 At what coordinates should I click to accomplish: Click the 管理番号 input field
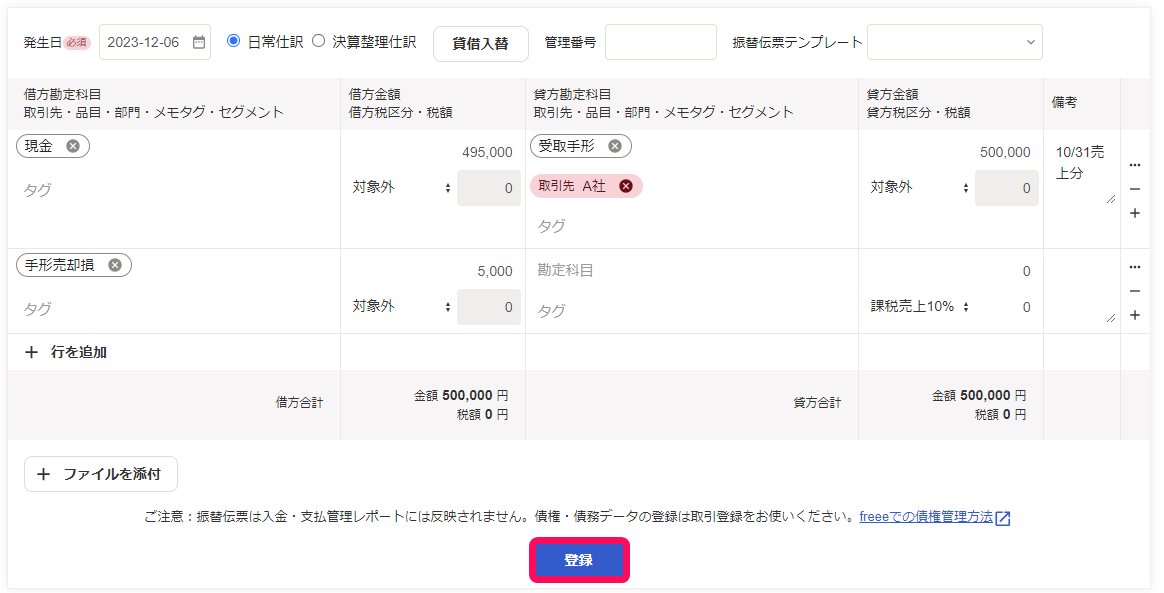(661, 42)
